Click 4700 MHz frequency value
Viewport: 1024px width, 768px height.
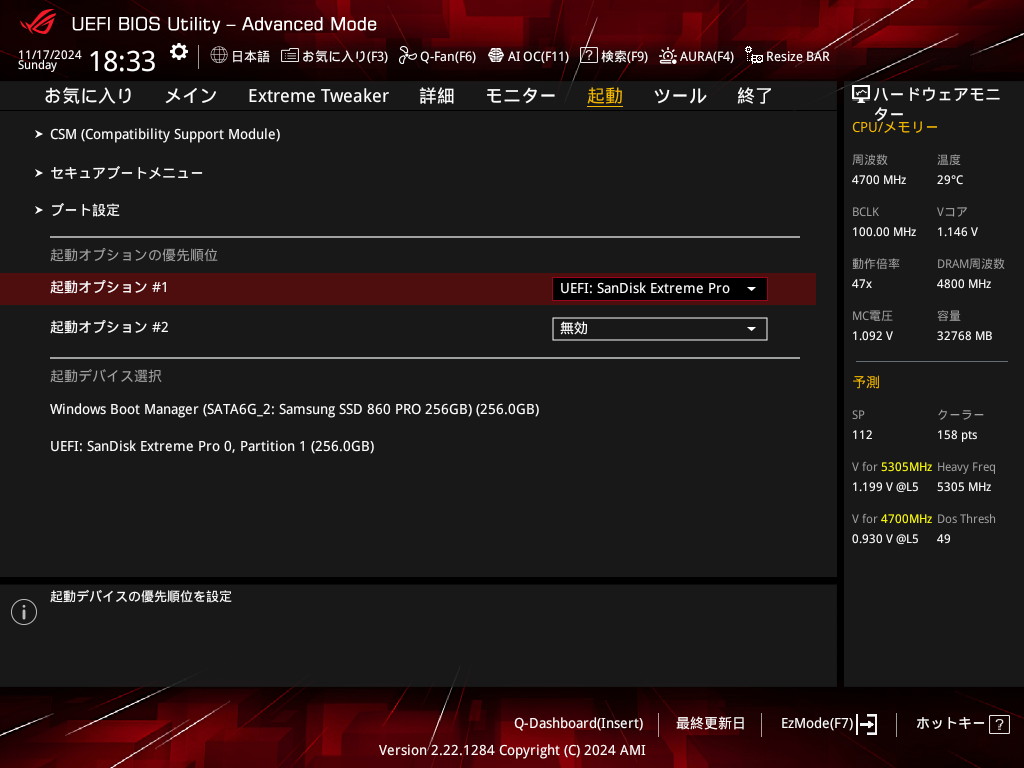pos(879,180)
